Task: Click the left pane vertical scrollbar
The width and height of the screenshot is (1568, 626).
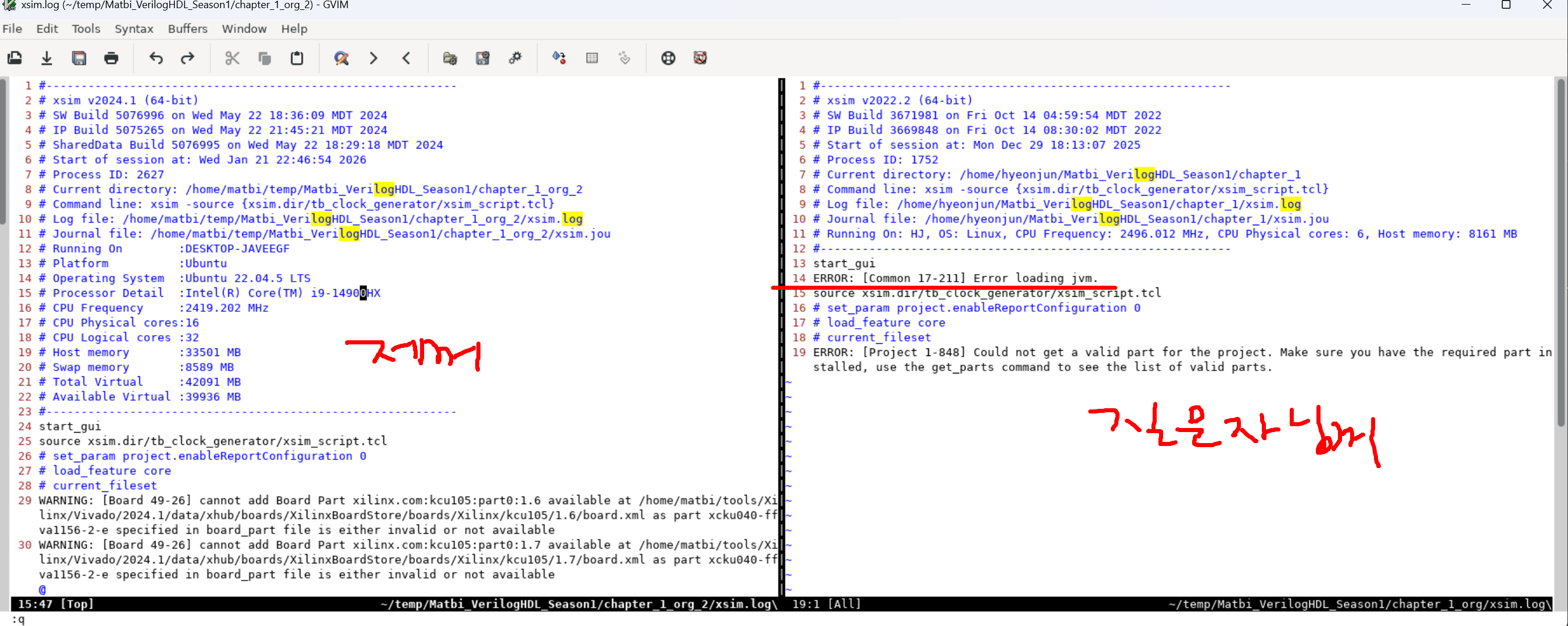Action: coord(3,152)
